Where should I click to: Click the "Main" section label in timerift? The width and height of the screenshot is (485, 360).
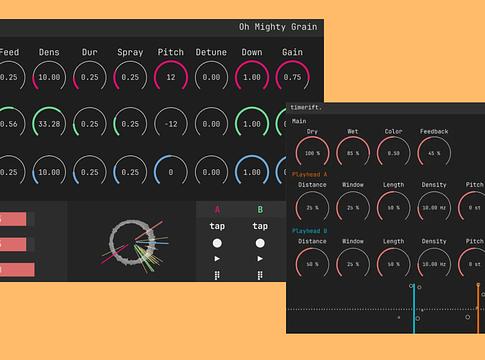click(x=299, y=121)
